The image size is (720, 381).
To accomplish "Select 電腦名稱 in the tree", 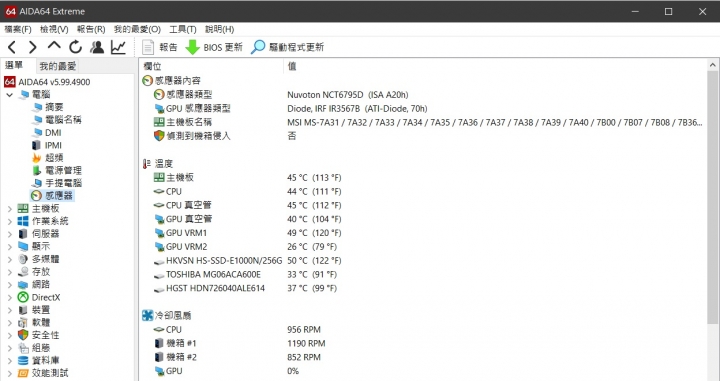I will point(63,120).
